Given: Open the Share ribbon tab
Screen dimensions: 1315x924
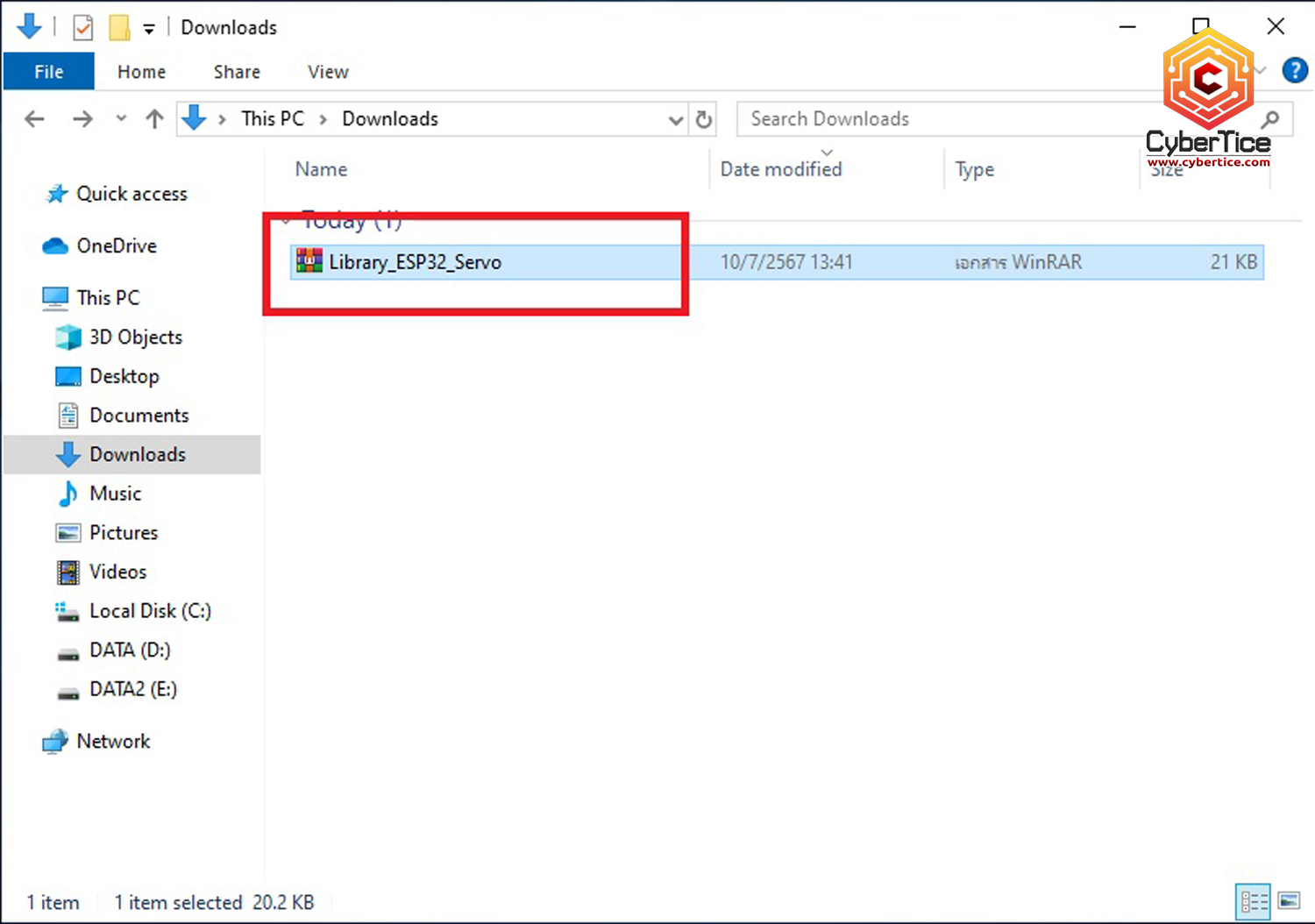Looking at the screenshot, I should (x=237, y=72).
